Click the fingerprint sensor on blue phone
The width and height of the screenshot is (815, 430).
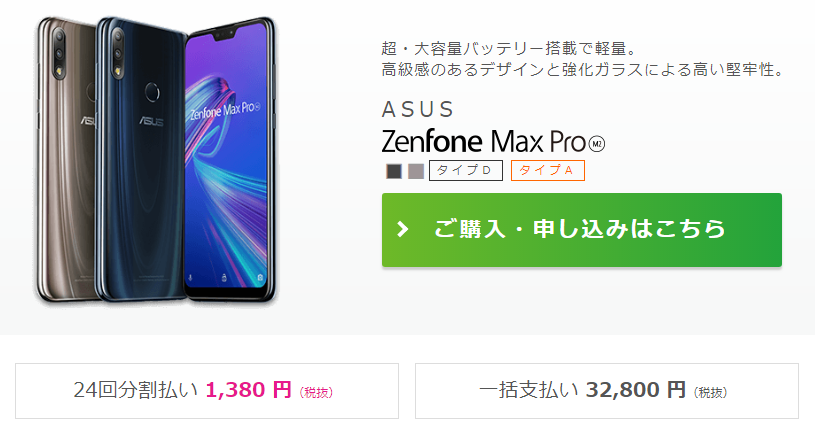[x=152, y=92]
